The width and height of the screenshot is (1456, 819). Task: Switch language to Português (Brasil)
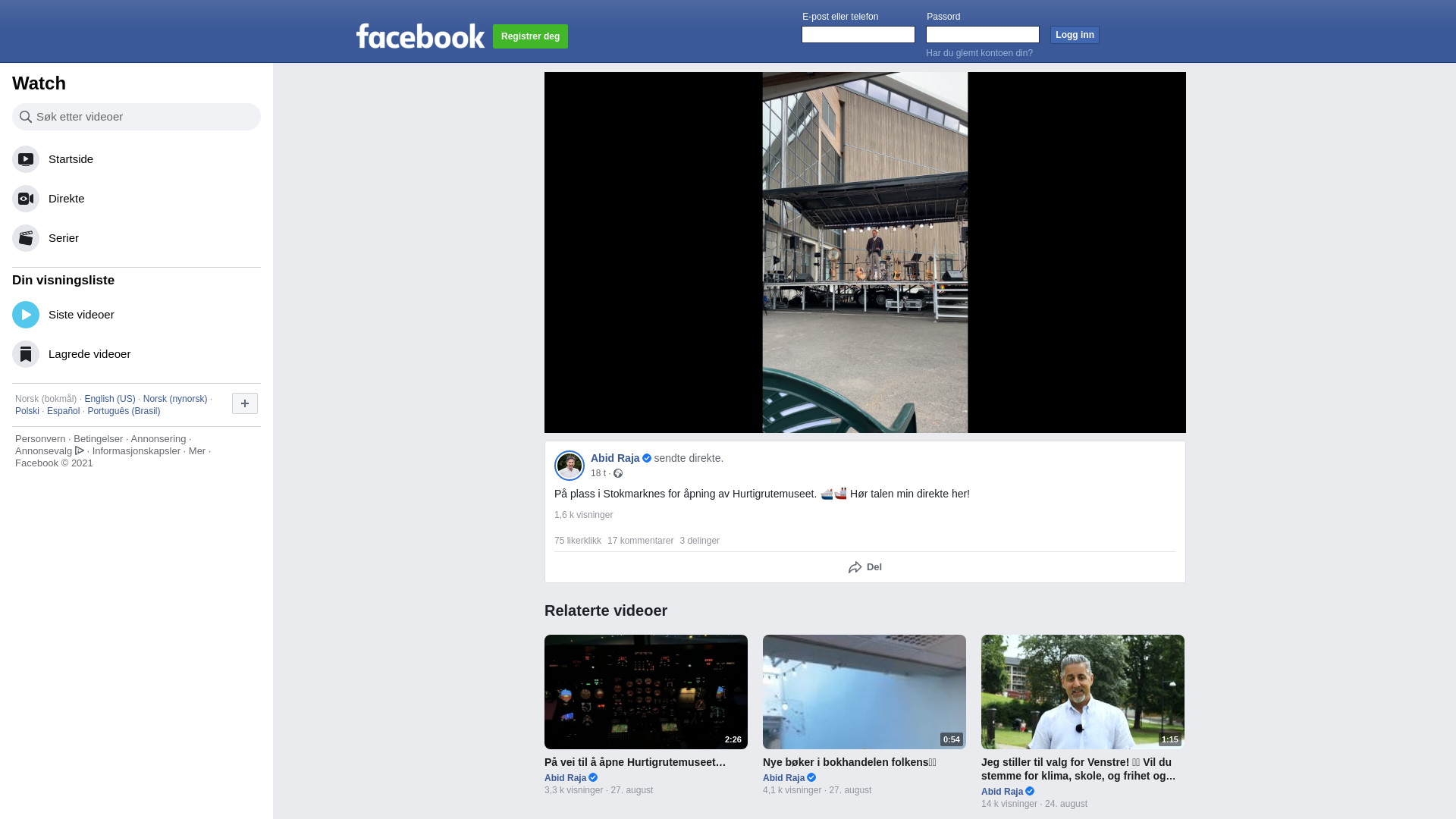point(124,411)
